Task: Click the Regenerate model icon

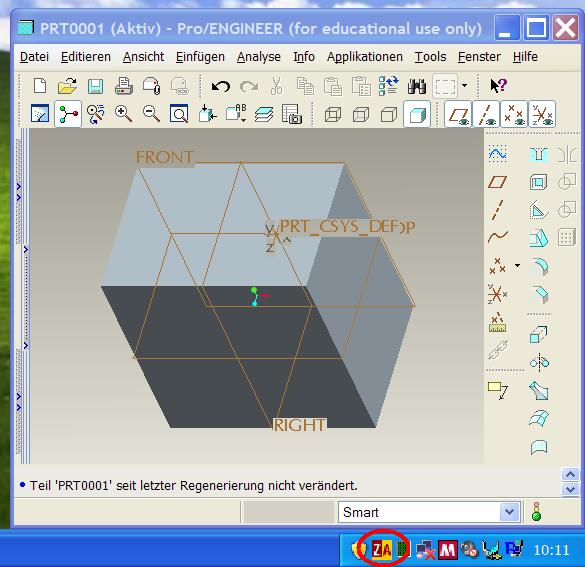Action: click(389, 86)
